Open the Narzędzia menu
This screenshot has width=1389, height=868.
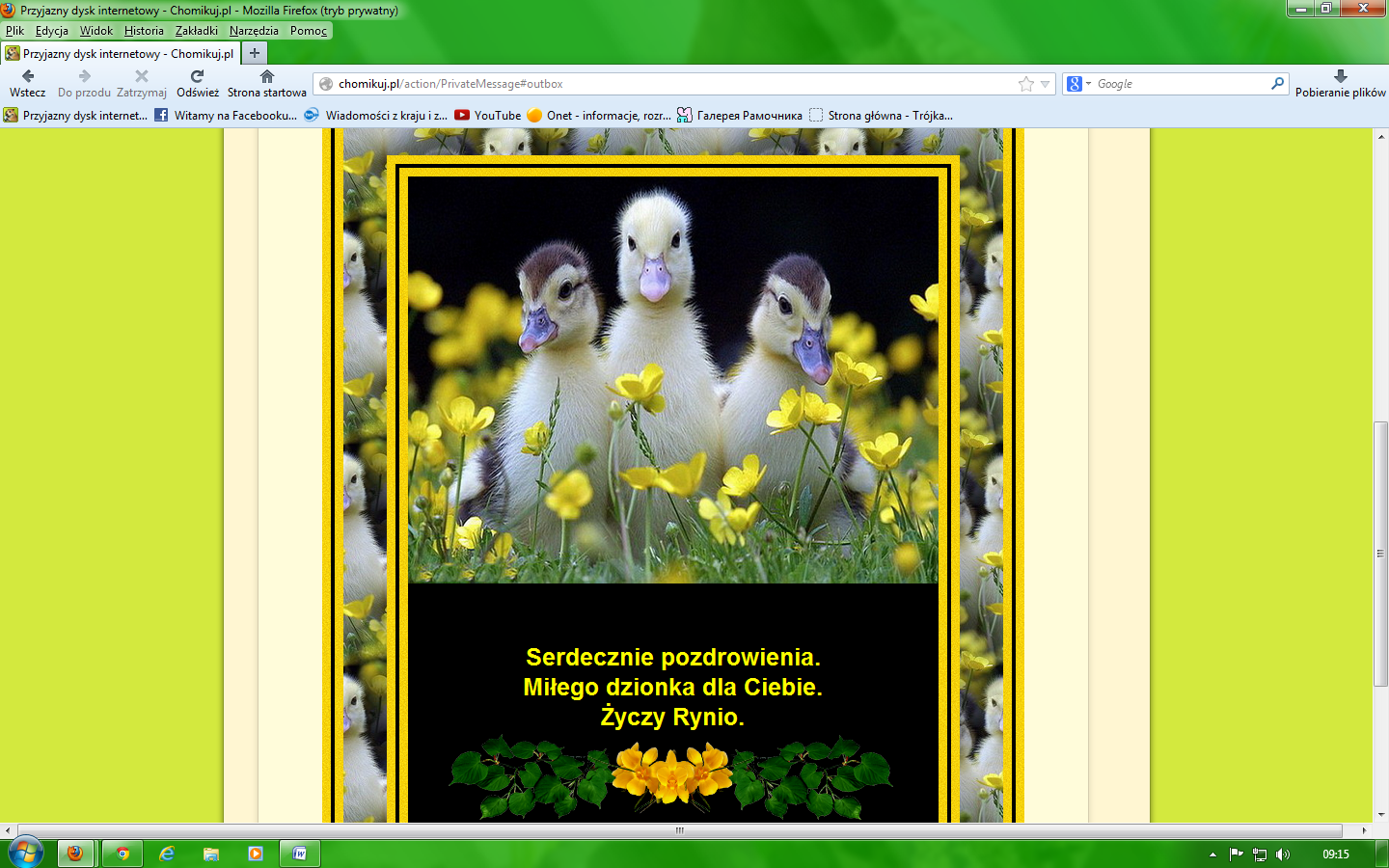(254, 31)
